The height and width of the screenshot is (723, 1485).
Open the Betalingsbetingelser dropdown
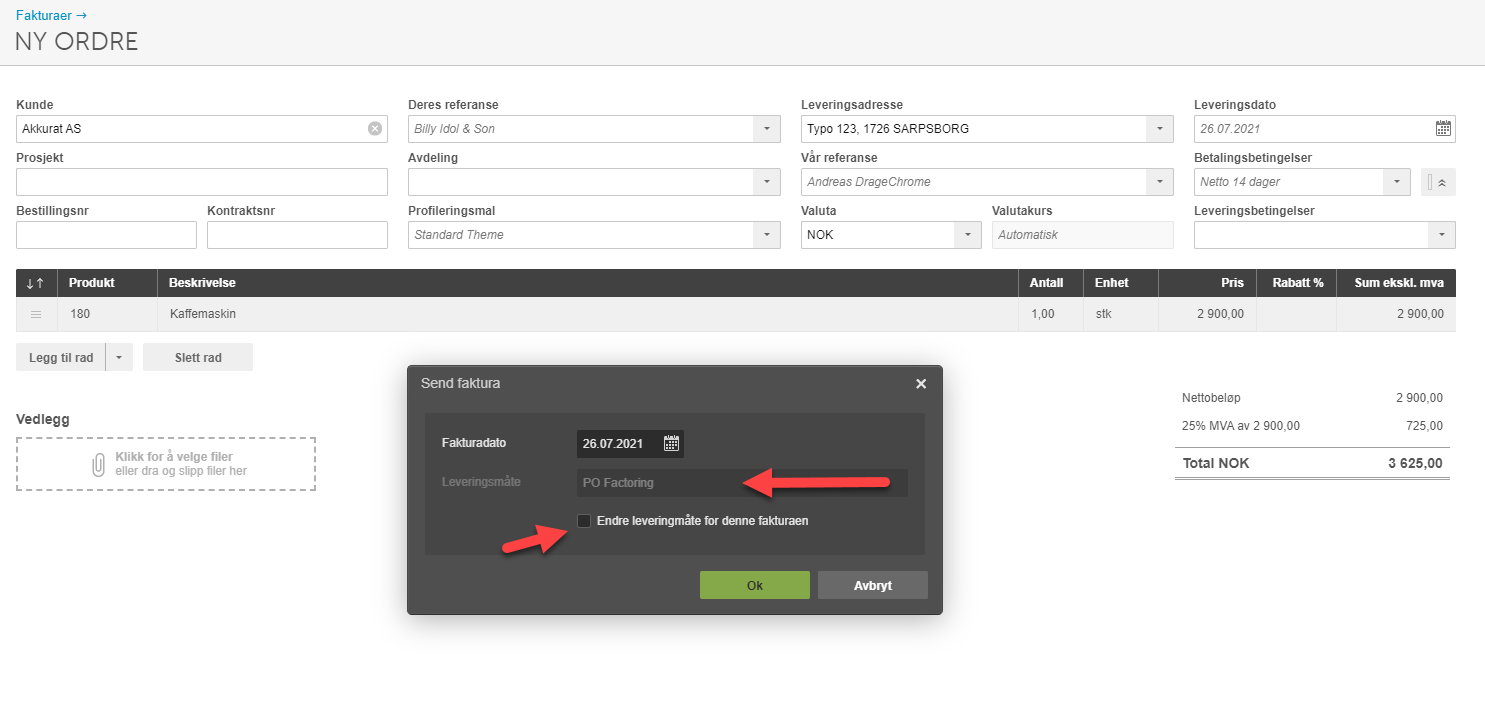point(1397,182)
